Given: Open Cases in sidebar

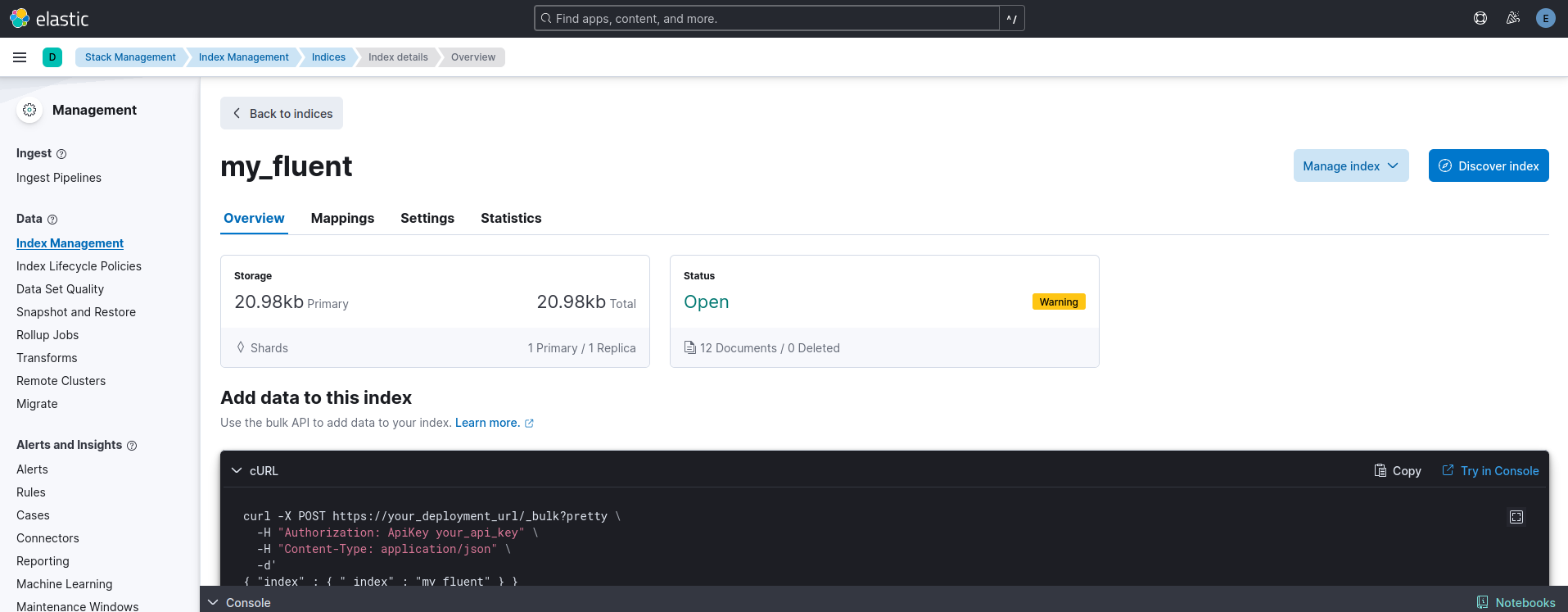Looking at the screenshot, I should click(x=33, y=515).
